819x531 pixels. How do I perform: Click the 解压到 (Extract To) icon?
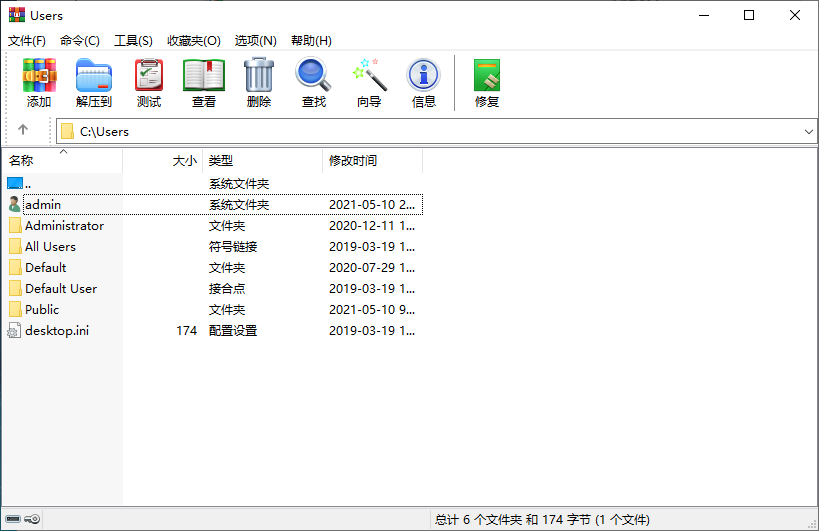(x=94, y=82)
